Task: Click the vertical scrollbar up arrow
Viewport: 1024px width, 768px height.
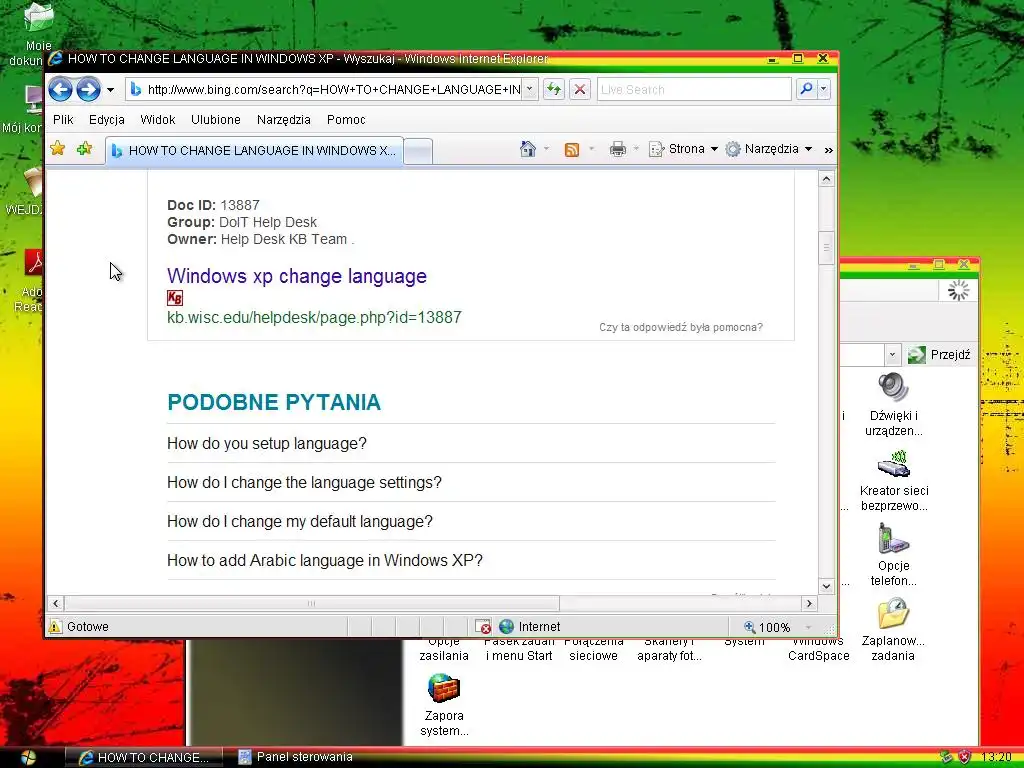Action: (826, 179)
